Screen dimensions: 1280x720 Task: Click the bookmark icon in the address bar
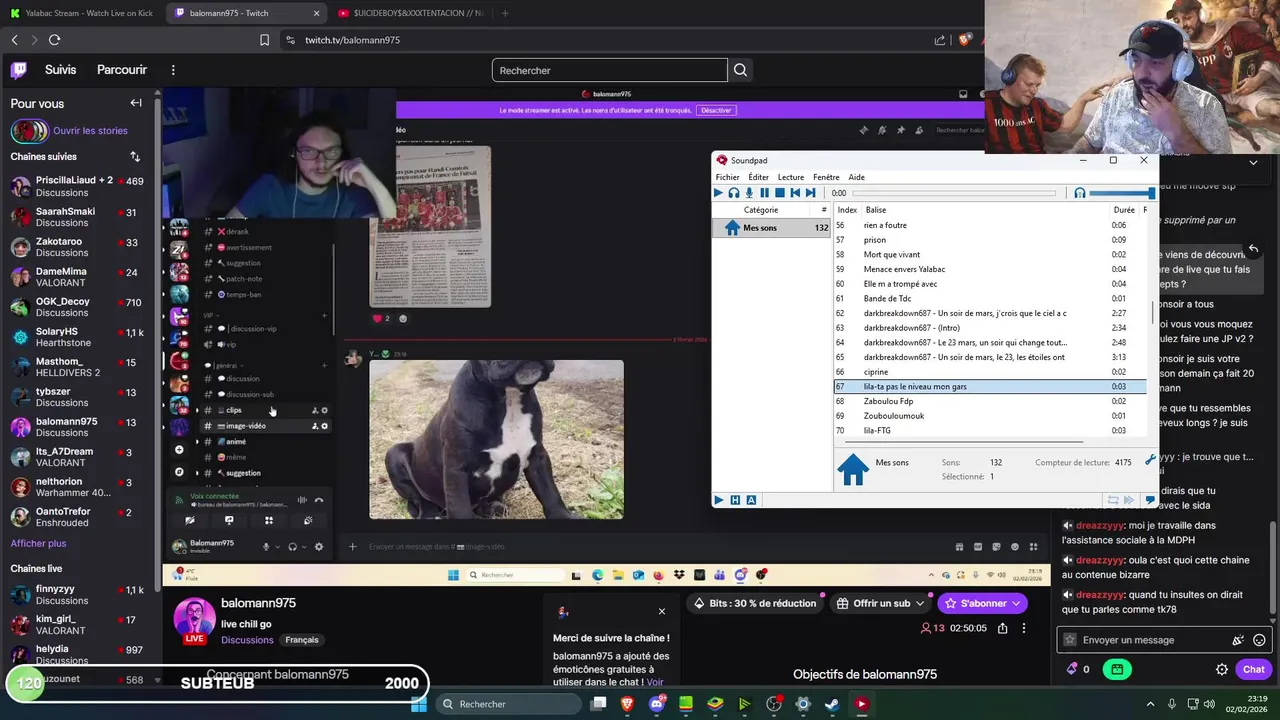pos(264,40)
